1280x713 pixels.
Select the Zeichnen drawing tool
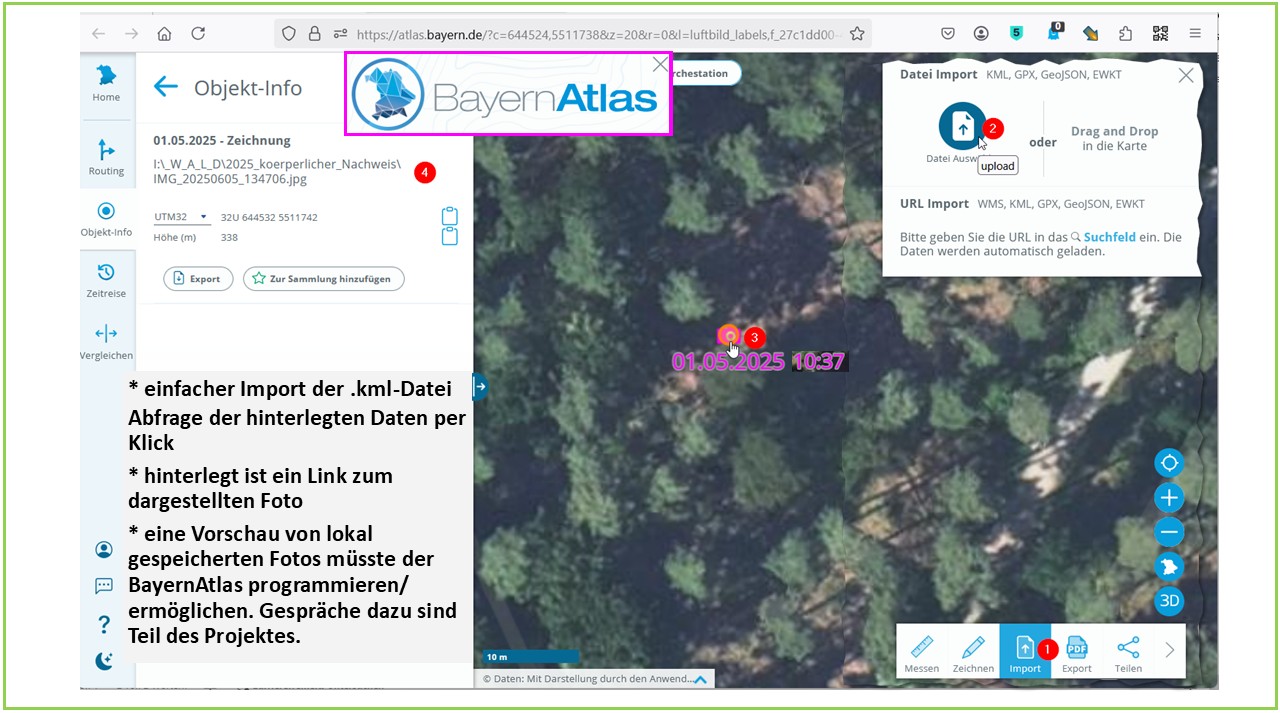tap(973, 652)
